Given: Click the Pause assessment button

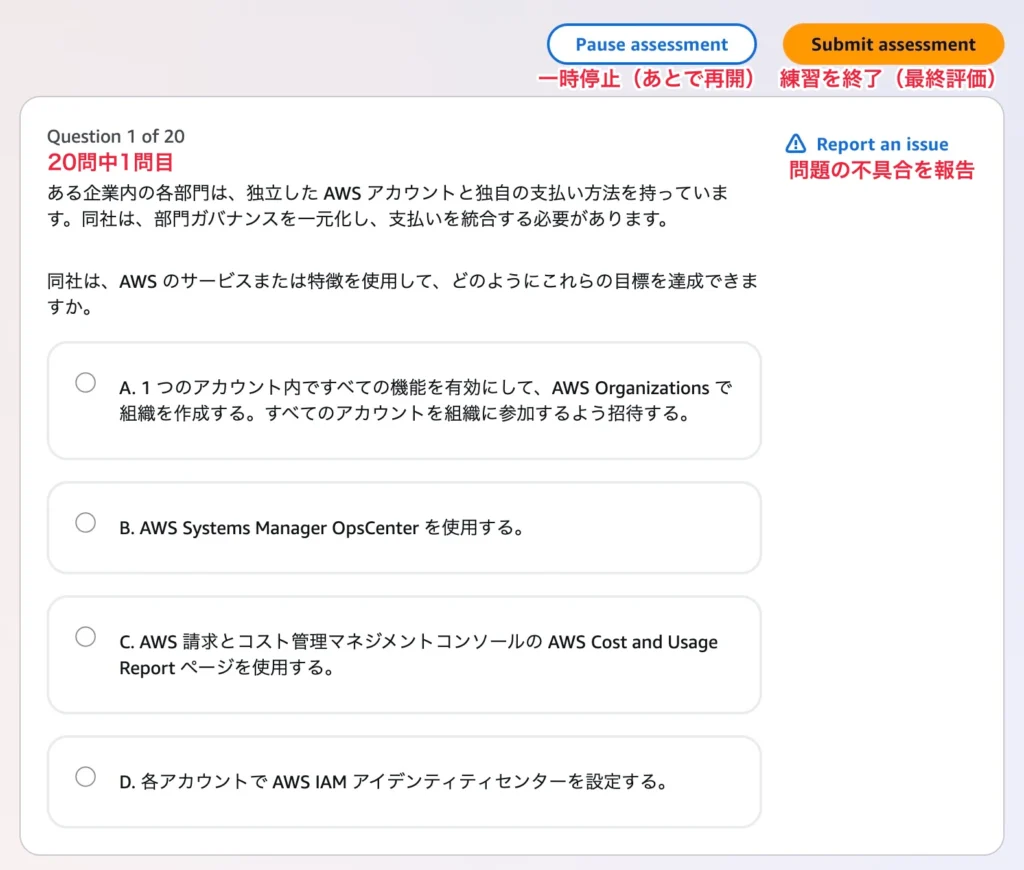Looking at the screenshot, I should [x=651, y=44].
